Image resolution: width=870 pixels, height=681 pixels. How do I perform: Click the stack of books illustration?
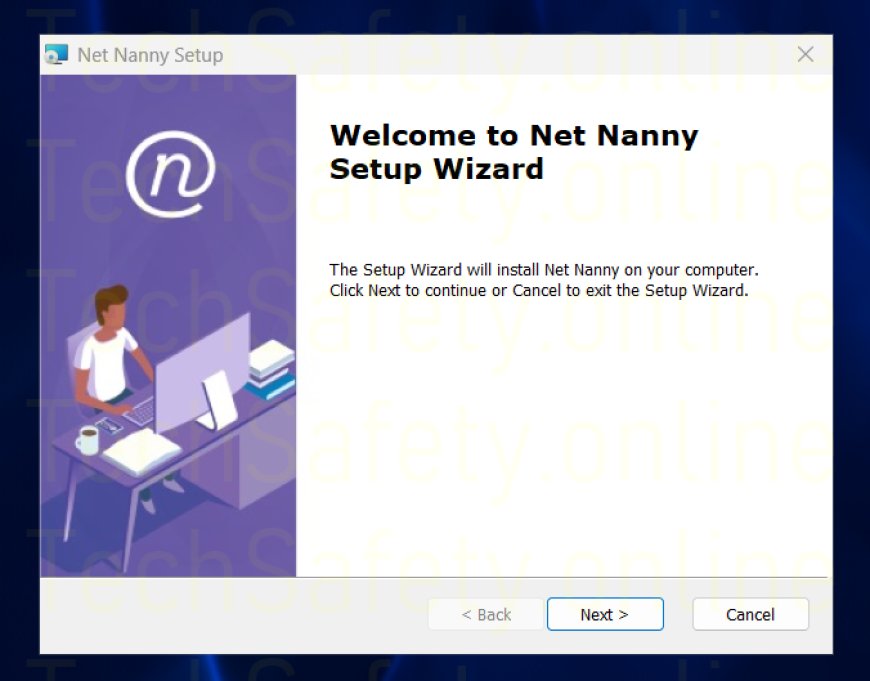pos(270,367)
